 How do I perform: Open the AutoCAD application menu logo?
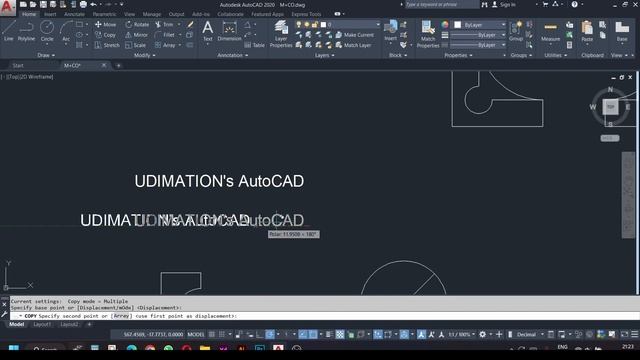(7, 7)
